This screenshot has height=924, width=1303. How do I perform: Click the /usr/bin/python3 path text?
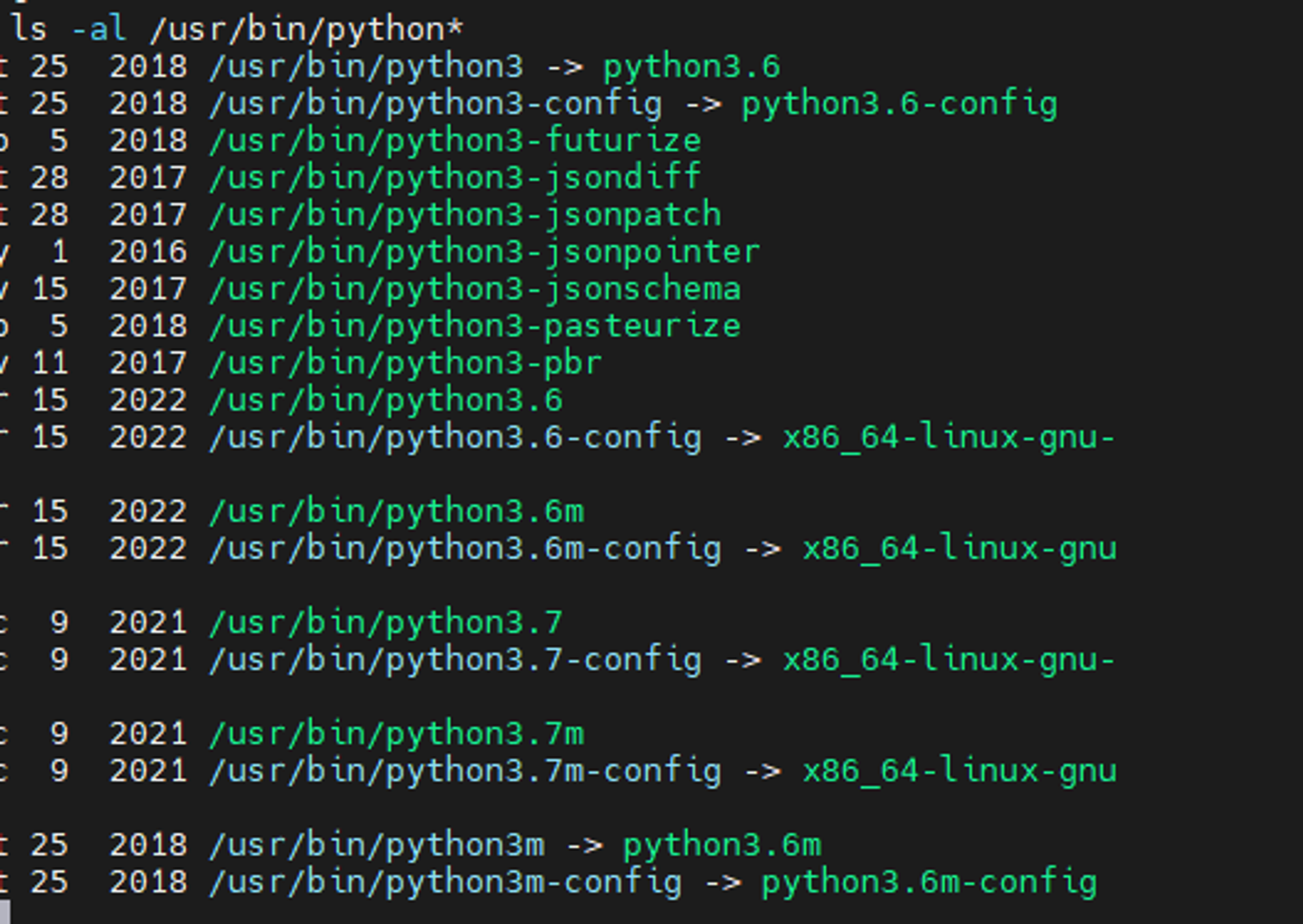[365, 67]
